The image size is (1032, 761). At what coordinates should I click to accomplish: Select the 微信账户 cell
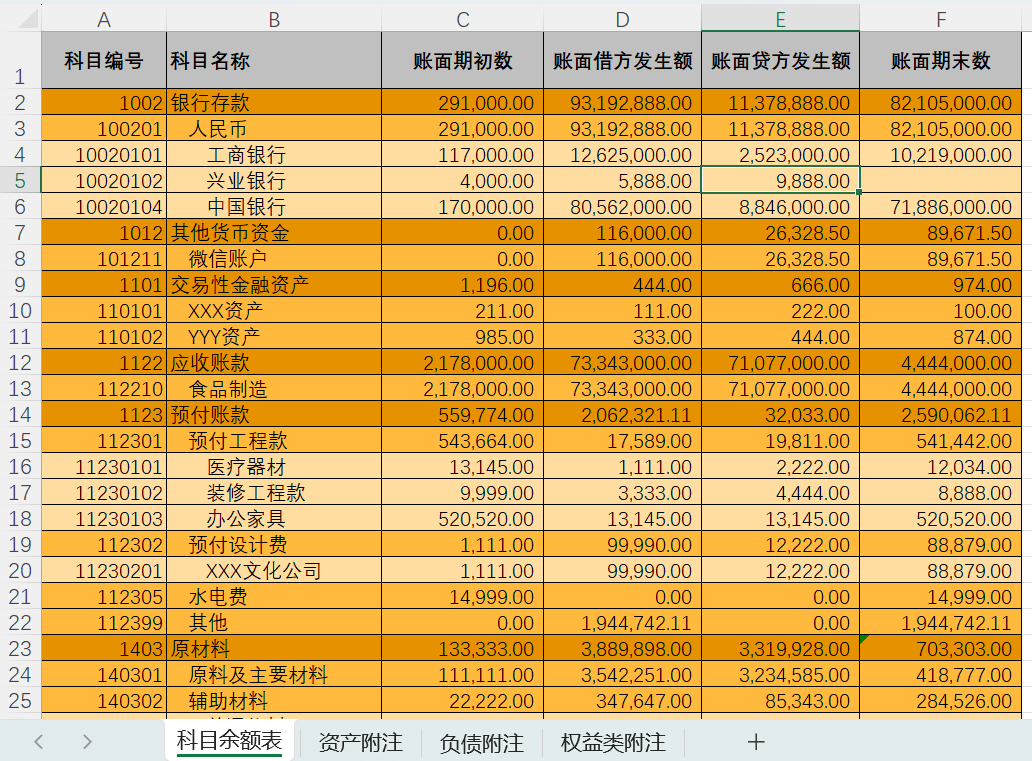[x=274, y=259]
